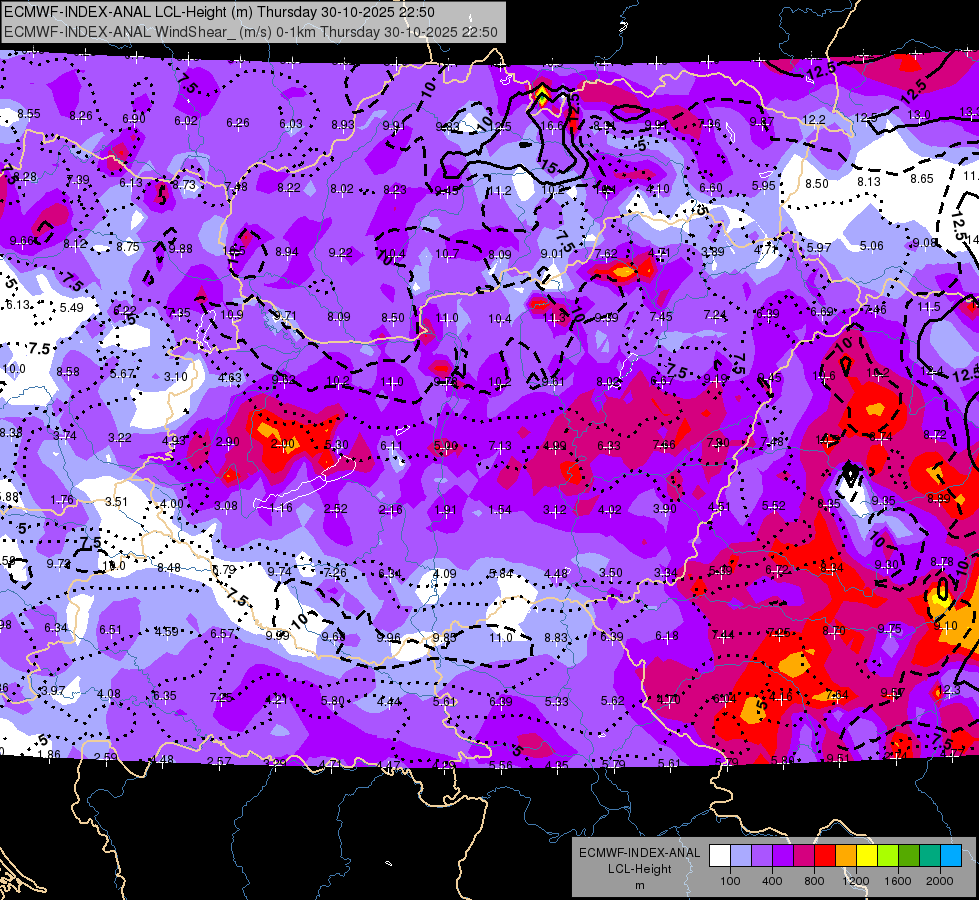Viewport: 979px width, 900px height.
Task: Click the 16.6 wind shear value
Action: click(552, 126)
